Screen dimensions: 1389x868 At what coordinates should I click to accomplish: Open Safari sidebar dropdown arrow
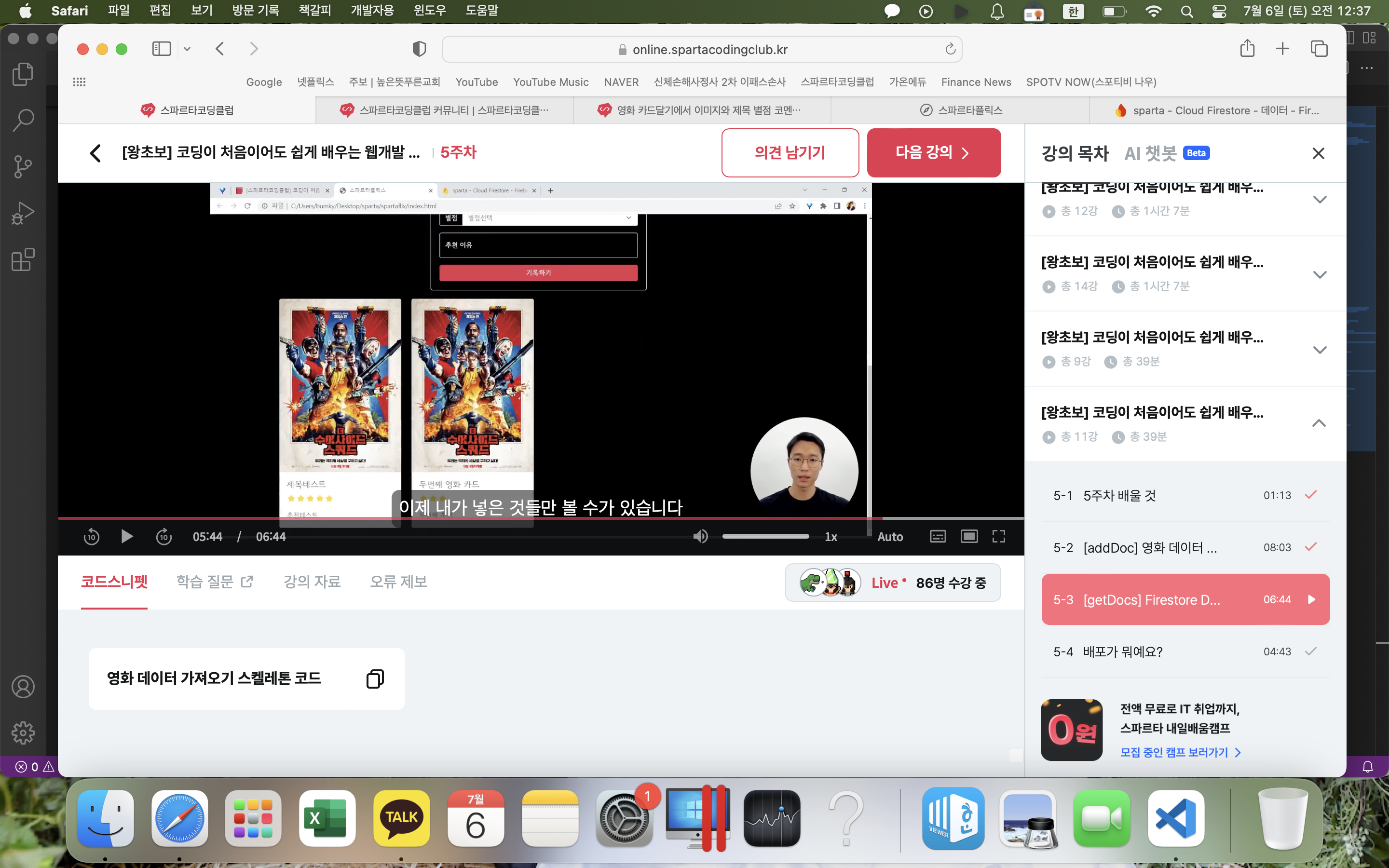click(187, 49)
